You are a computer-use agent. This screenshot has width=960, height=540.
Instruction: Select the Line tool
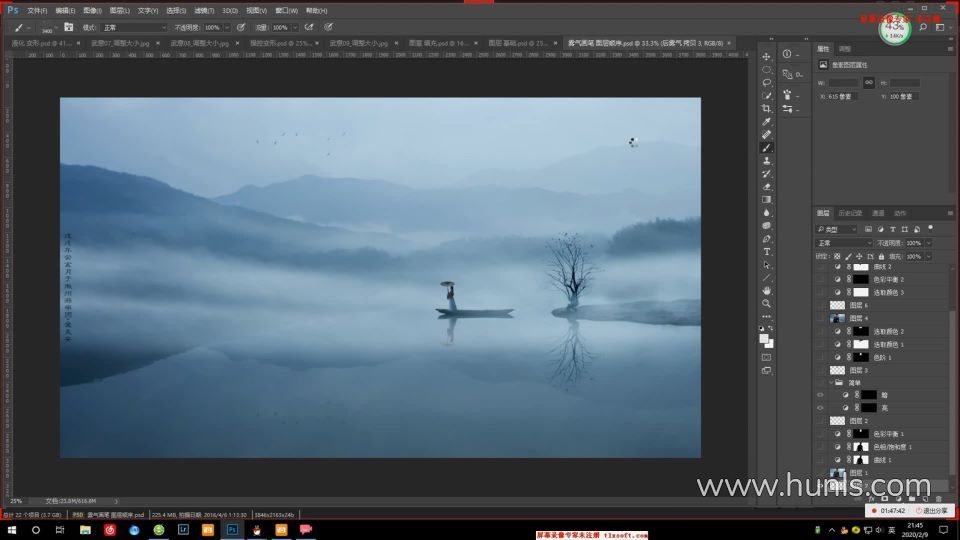[x=767, y=278]
